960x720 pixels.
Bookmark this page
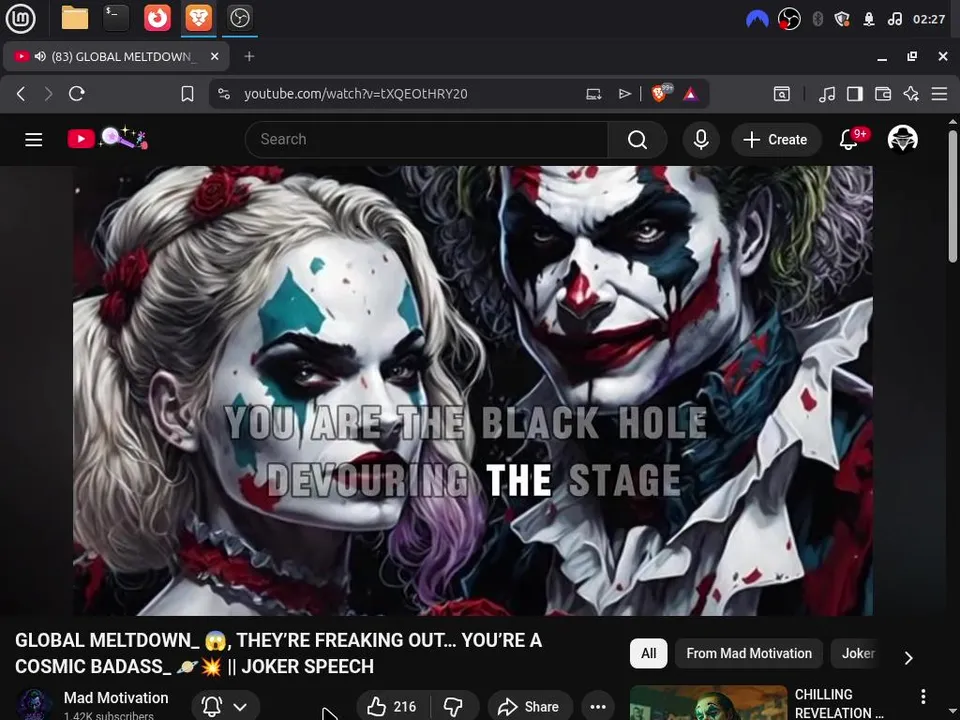187,94
